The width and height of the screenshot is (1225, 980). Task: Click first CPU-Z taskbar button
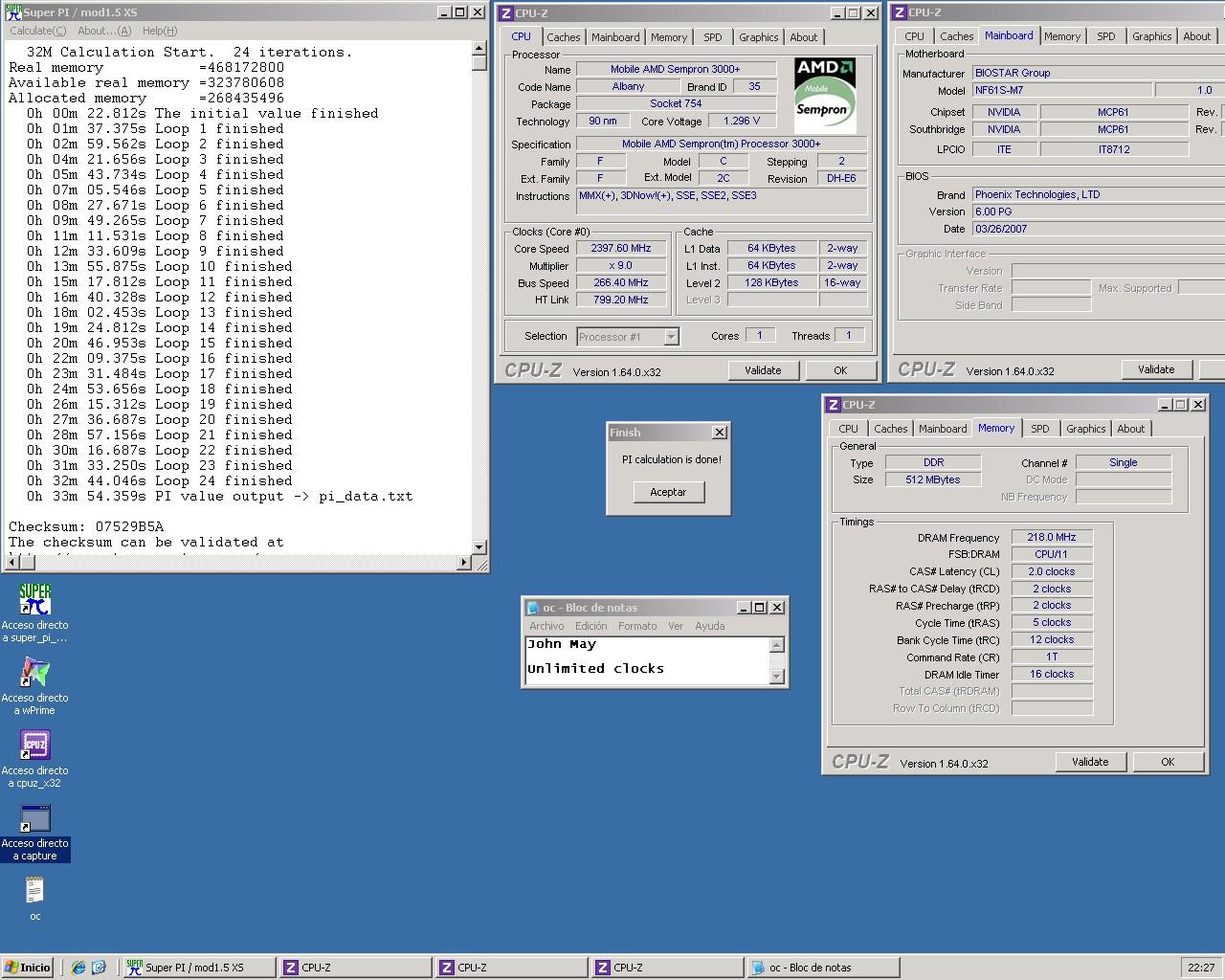(x=354, y=968)
